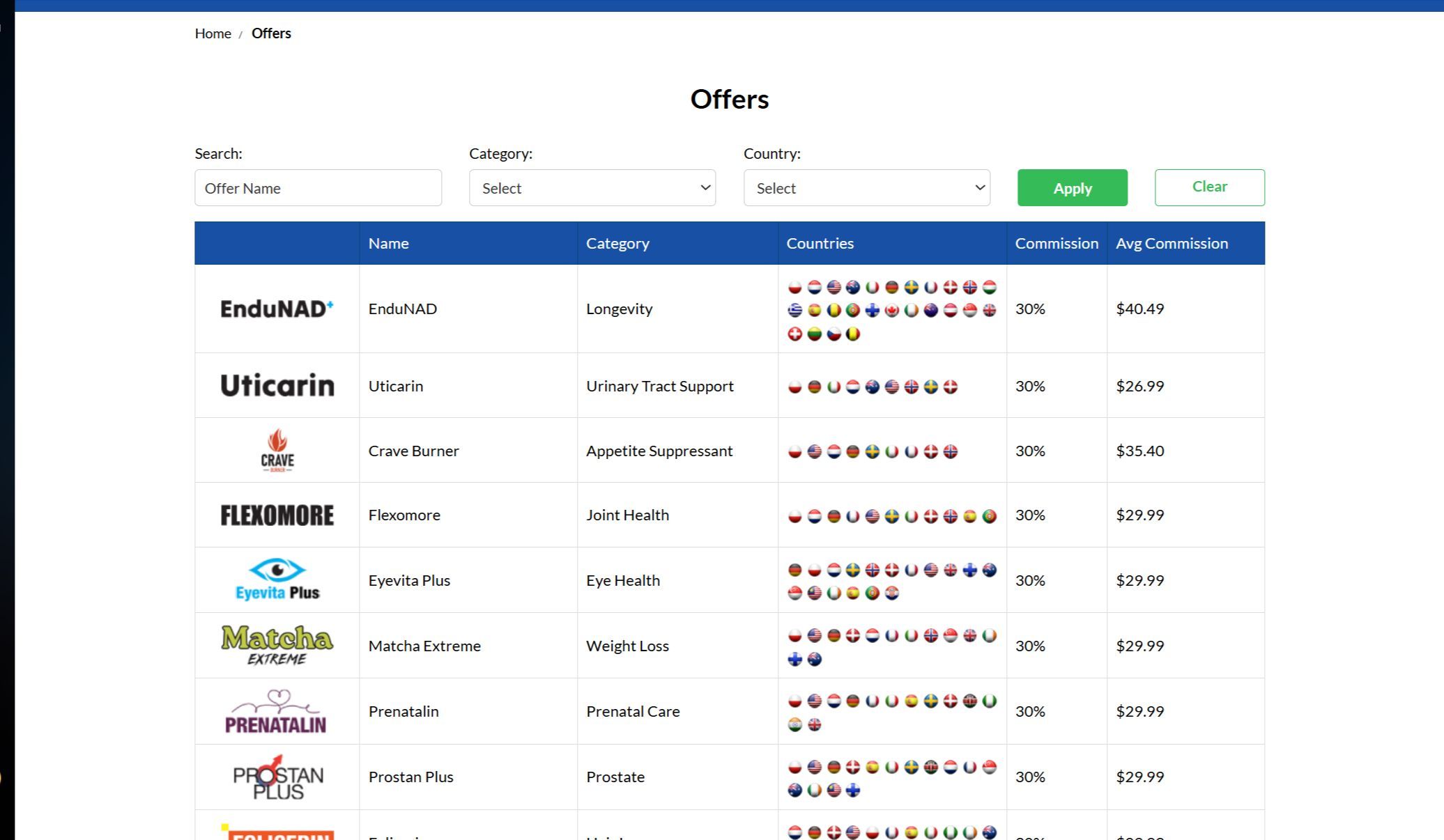Open the Category select dropdown
Screen dimensions: 1444x840
click(592, 188)
